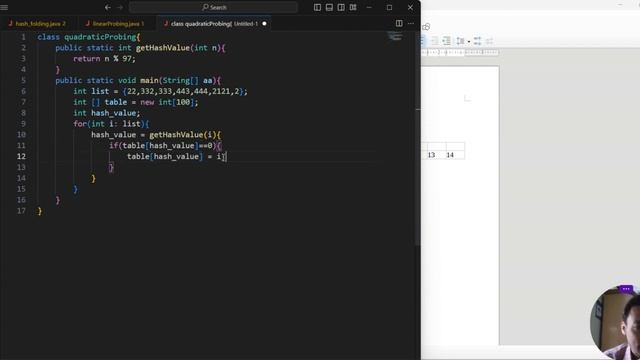Open the editor More Actions ellipsis
The height and width of the screenshot is (360, 640).
pos(411,24)
